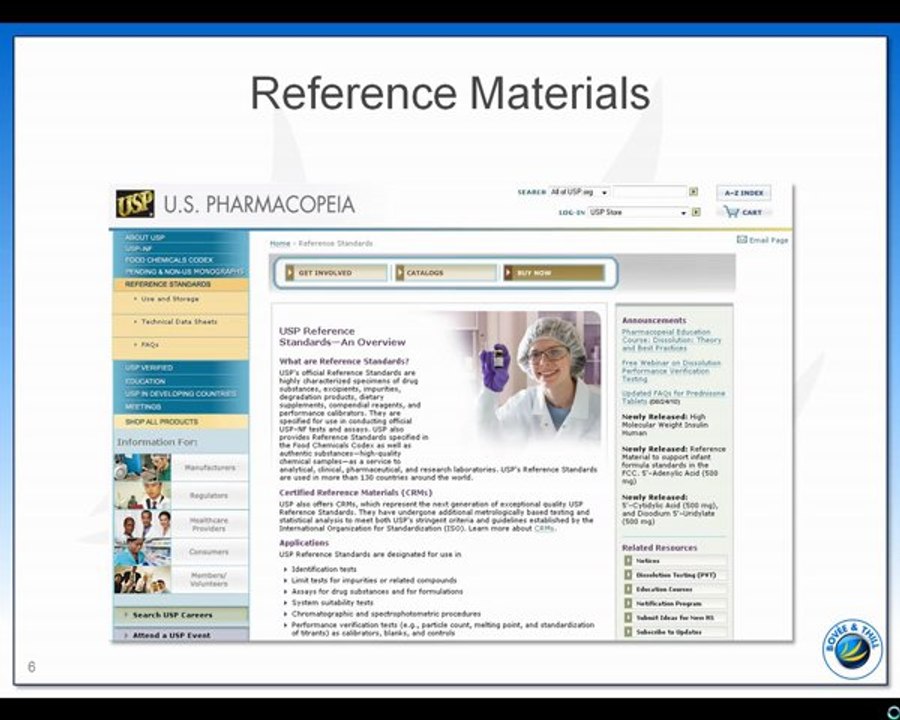This screenshot has width=900, height=720.
Task: Click the Healthcare Providers thumbnail image
Action: point(142,524)
